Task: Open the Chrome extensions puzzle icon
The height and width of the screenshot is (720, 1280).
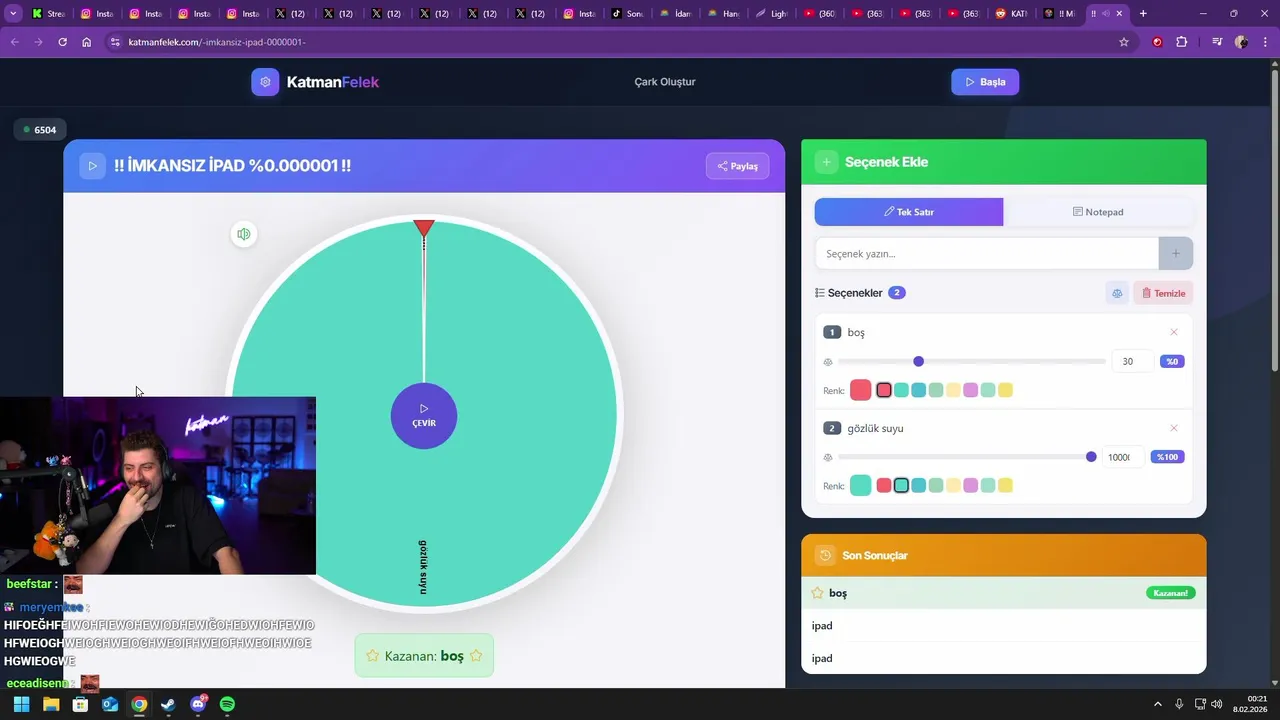Action: click(x=1182, y=42)
